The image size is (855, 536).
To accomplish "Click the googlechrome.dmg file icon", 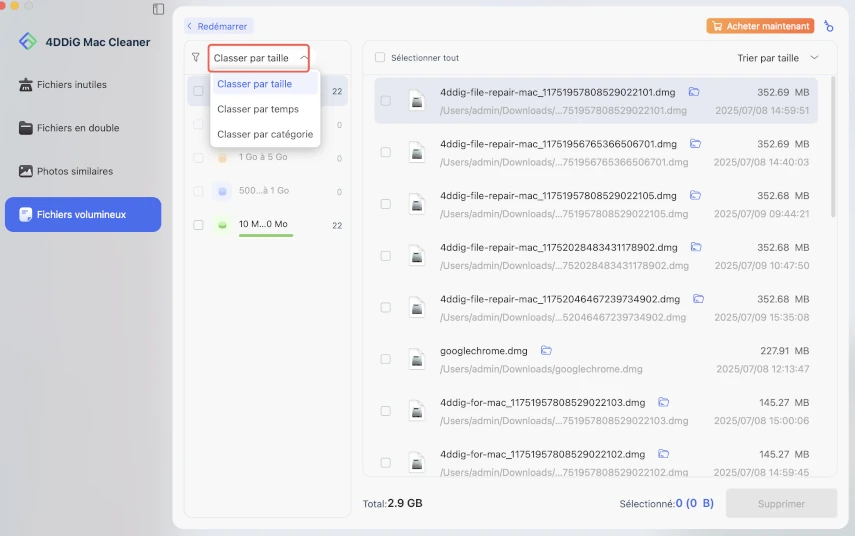I will 417,359.
